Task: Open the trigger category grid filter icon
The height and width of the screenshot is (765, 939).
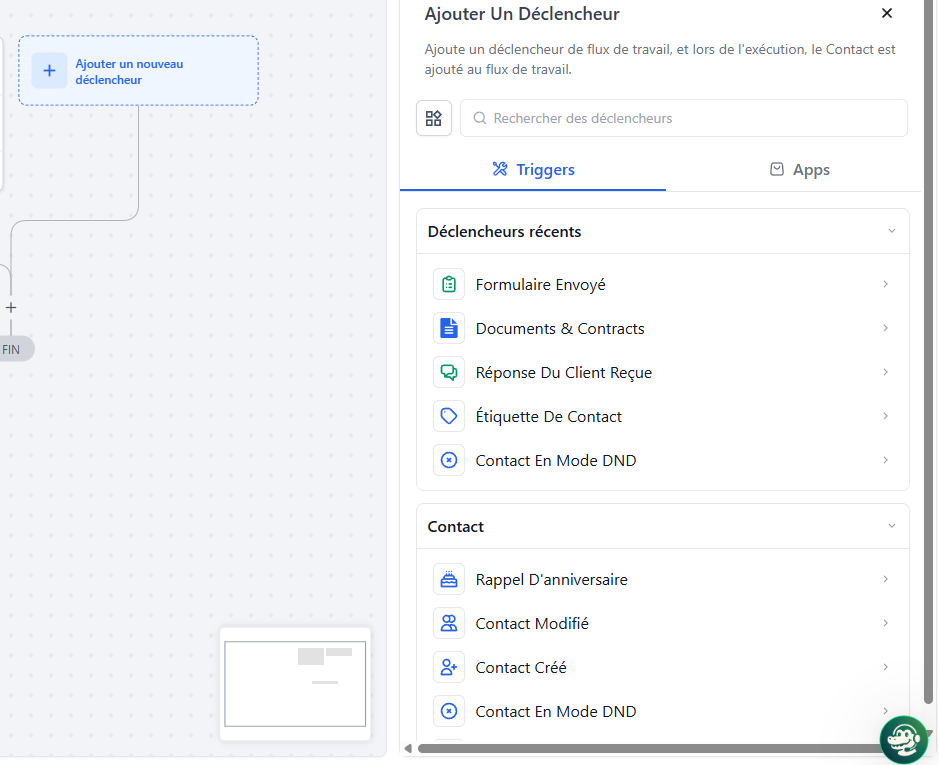Action: 434,118
